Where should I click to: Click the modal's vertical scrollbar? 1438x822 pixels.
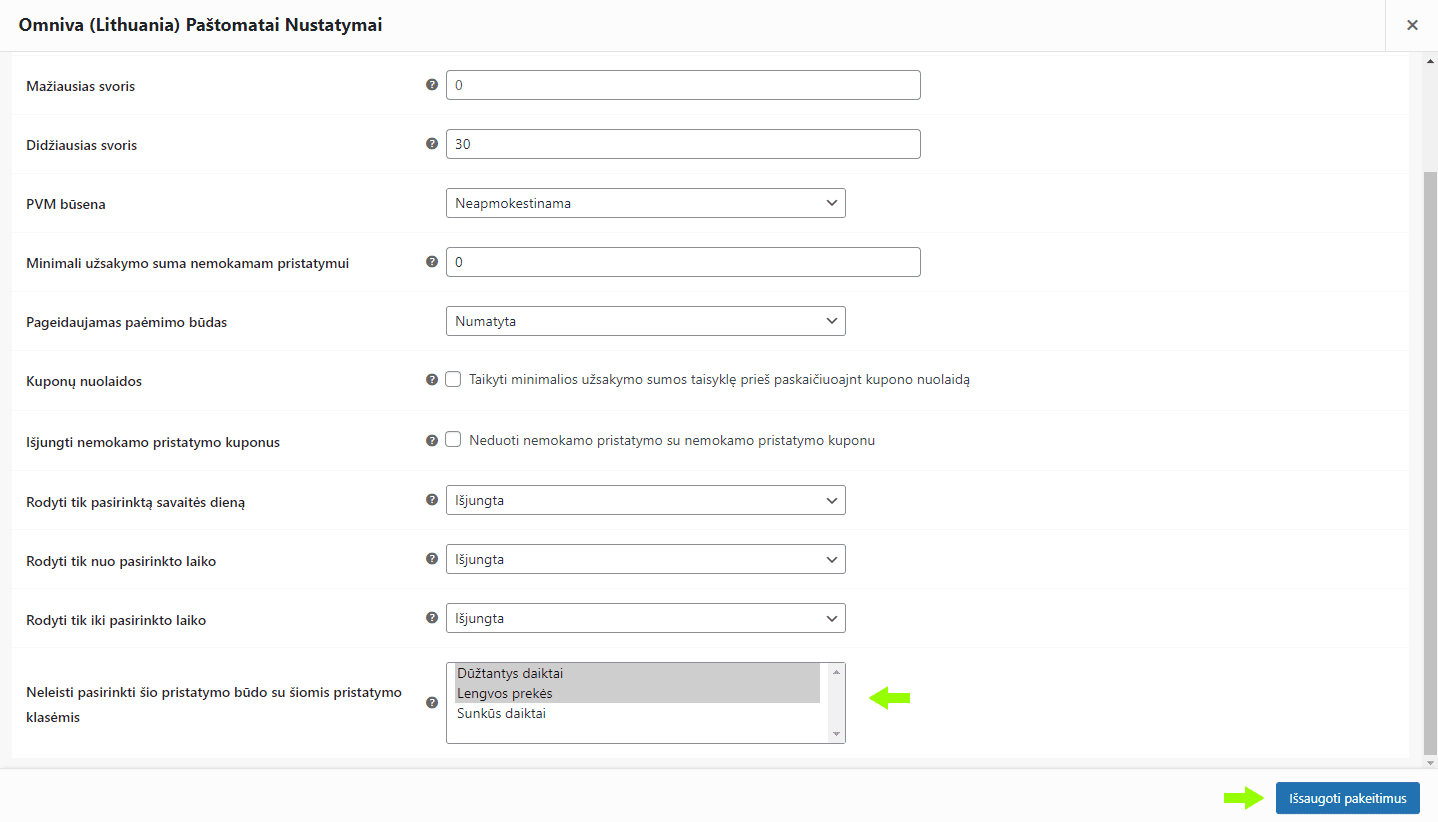coord(1430,460)
